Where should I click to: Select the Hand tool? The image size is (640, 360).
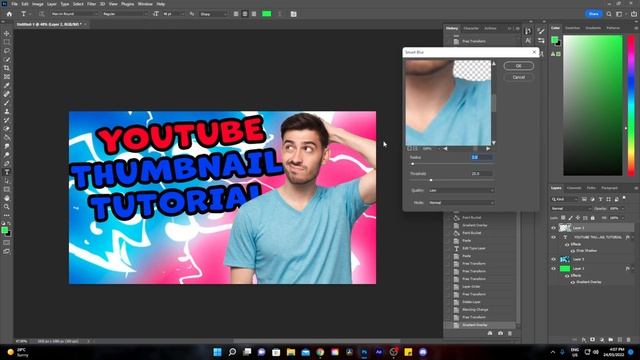pos(7,198)
